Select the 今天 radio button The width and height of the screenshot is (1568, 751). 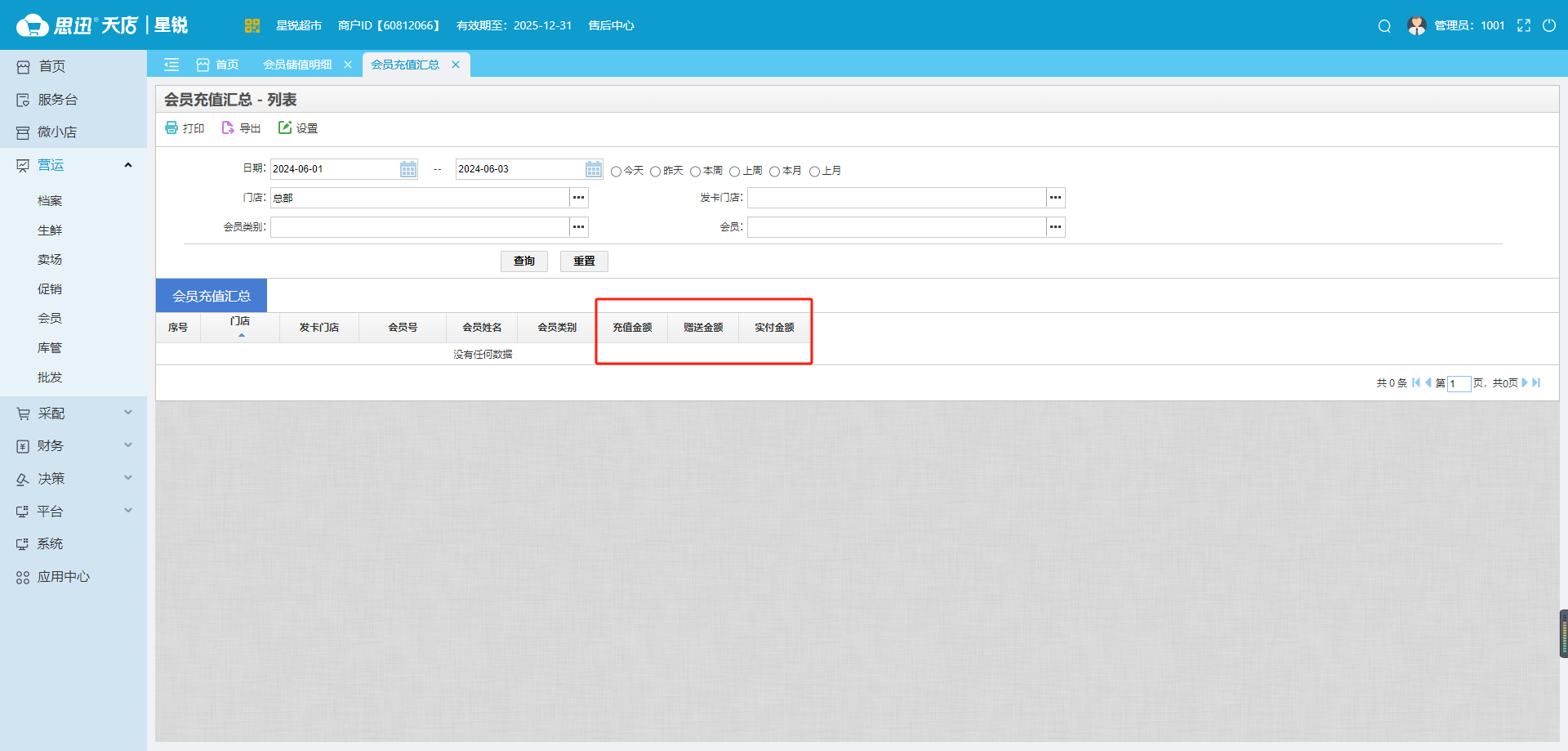point(617,172)
